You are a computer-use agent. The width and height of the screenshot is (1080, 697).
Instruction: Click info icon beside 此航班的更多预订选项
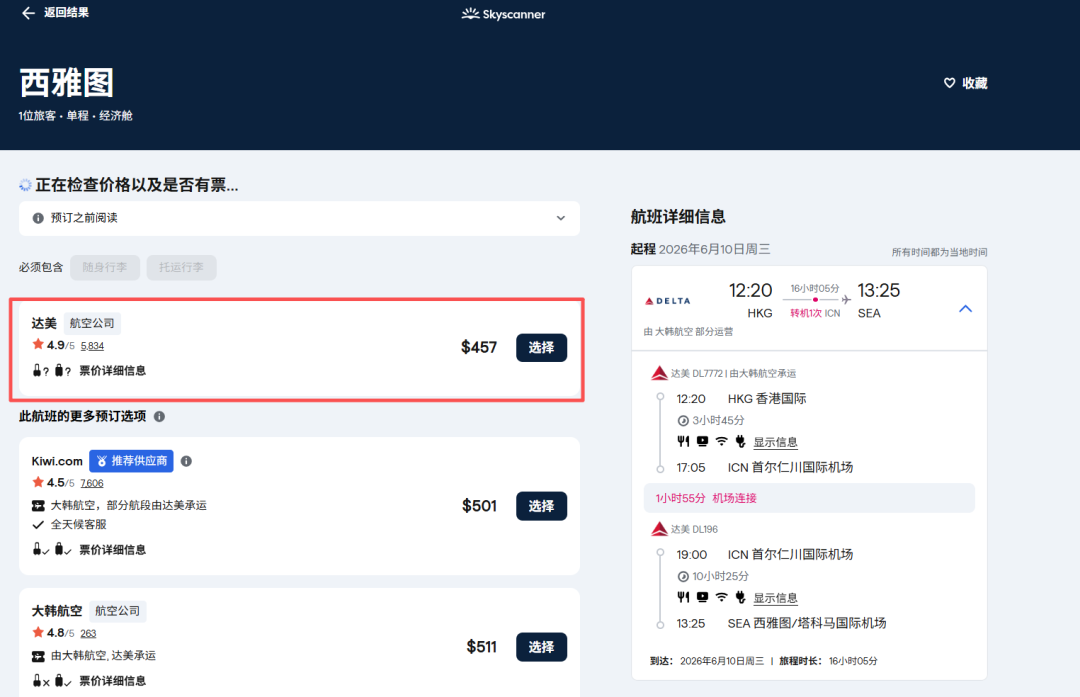(159, 416)
